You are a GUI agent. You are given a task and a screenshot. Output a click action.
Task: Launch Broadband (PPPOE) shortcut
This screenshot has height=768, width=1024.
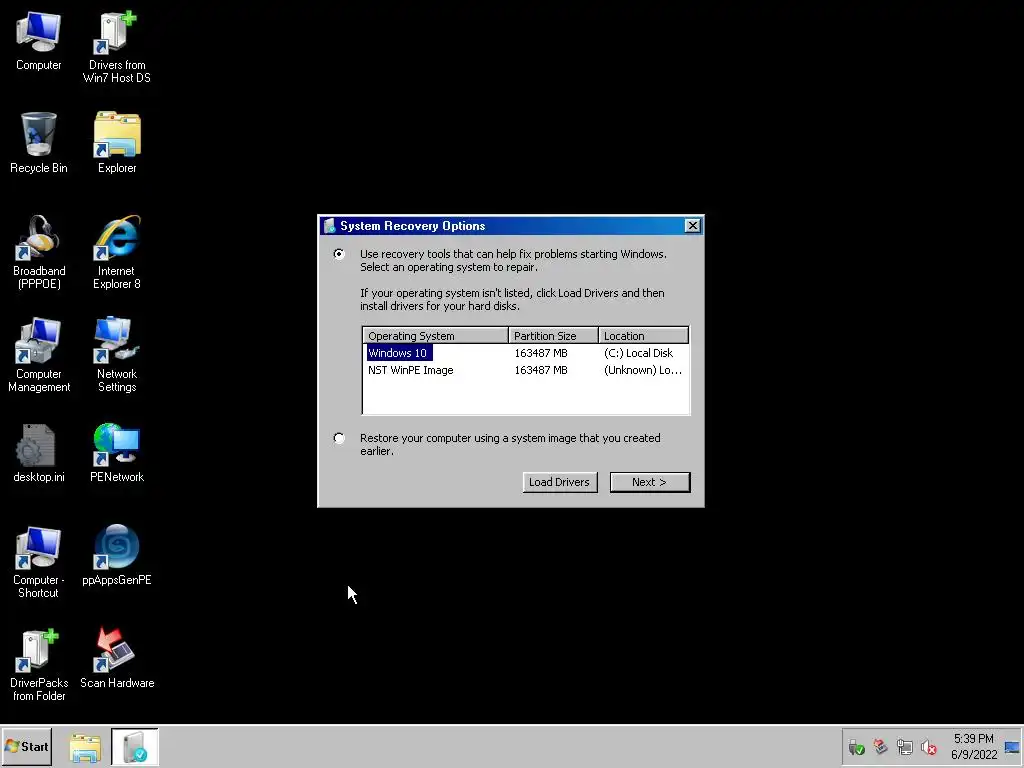coord(39,252)
